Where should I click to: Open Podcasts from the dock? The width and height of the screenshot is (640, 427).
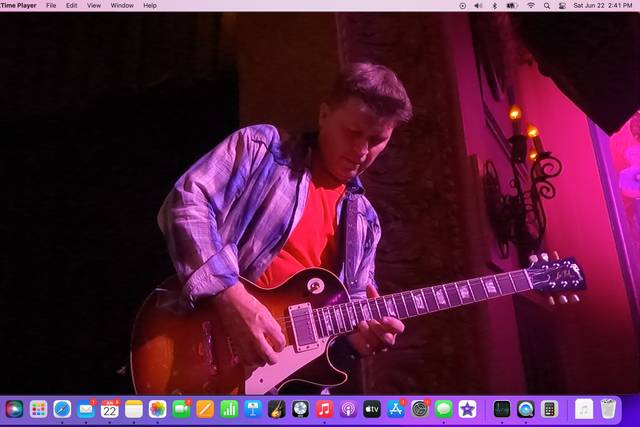click(x=348, y=409)
